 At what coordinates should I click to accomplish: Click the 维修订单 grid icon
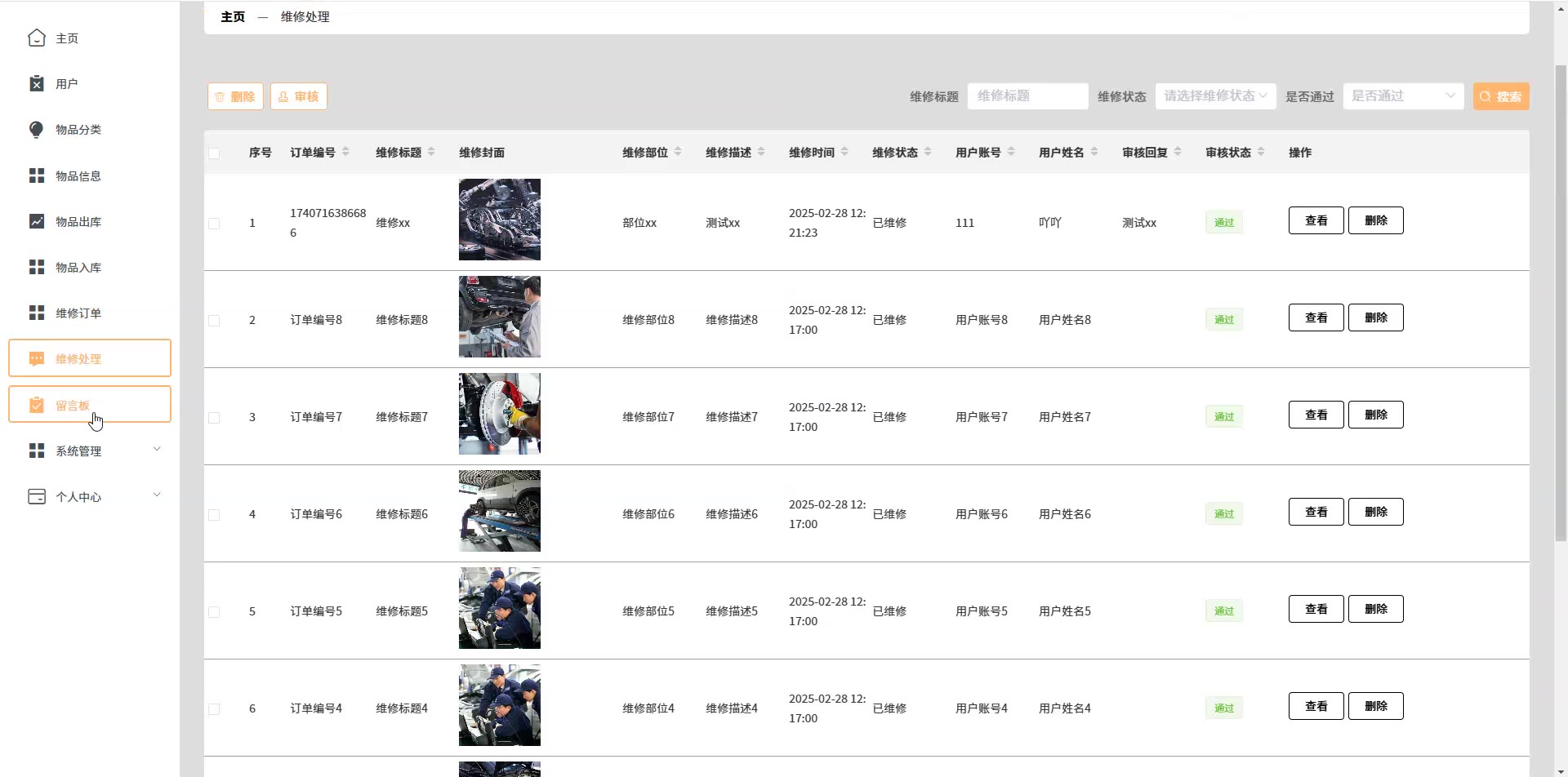(x=37, y=313)
